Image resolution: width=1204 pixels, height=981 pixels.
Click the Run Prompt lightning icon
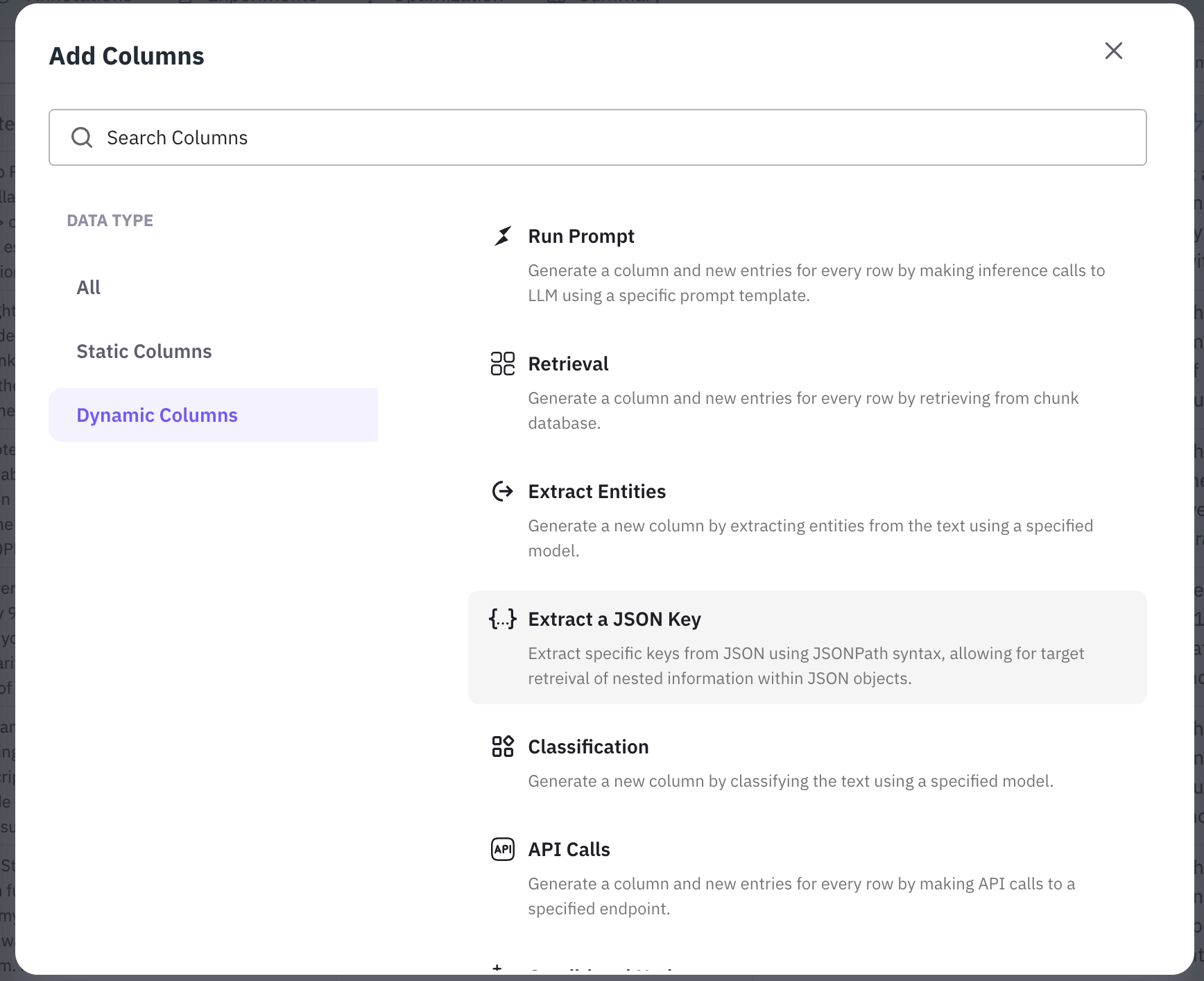coord(503,236)
